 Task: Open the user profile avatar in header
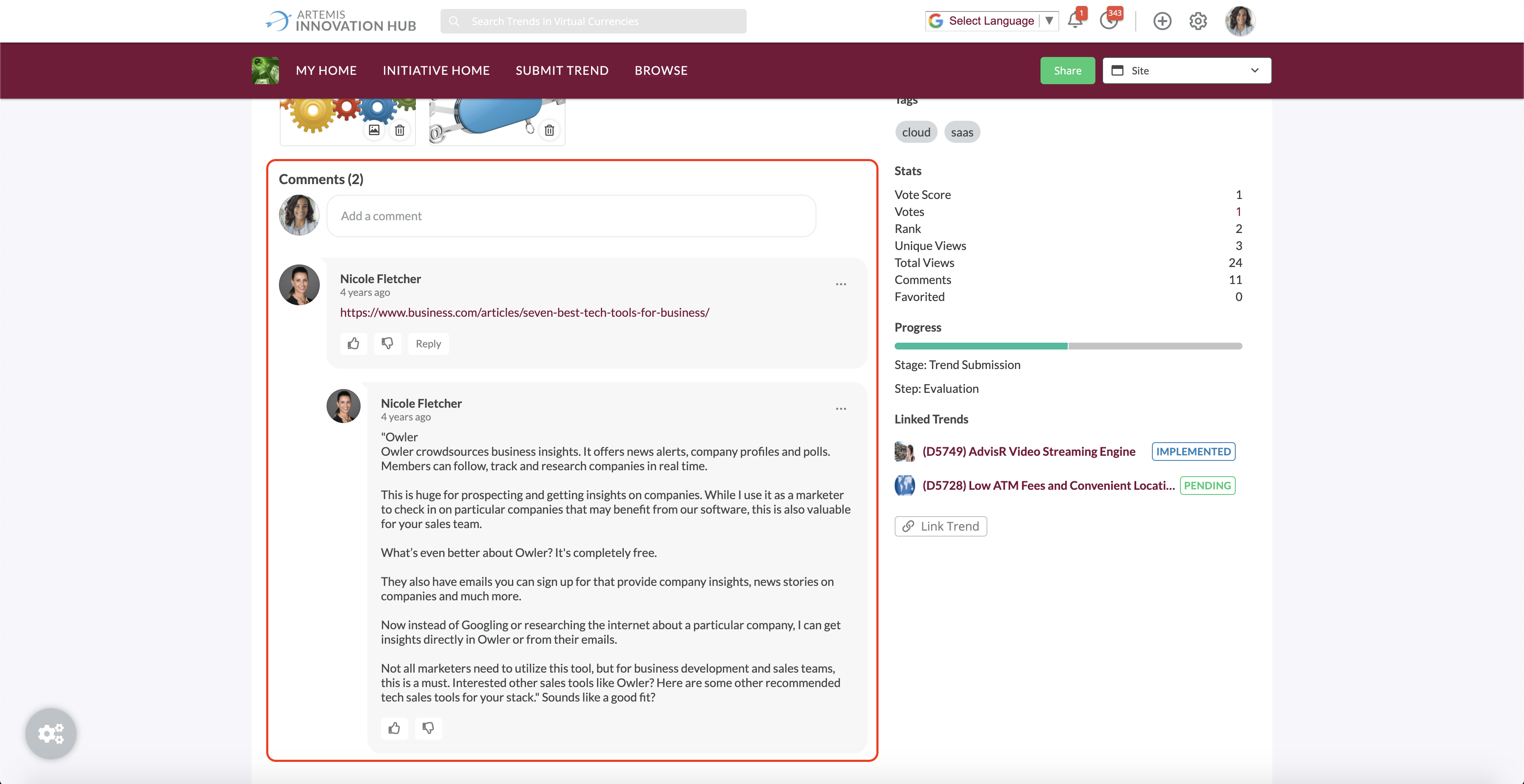(x=1240, y=21)
